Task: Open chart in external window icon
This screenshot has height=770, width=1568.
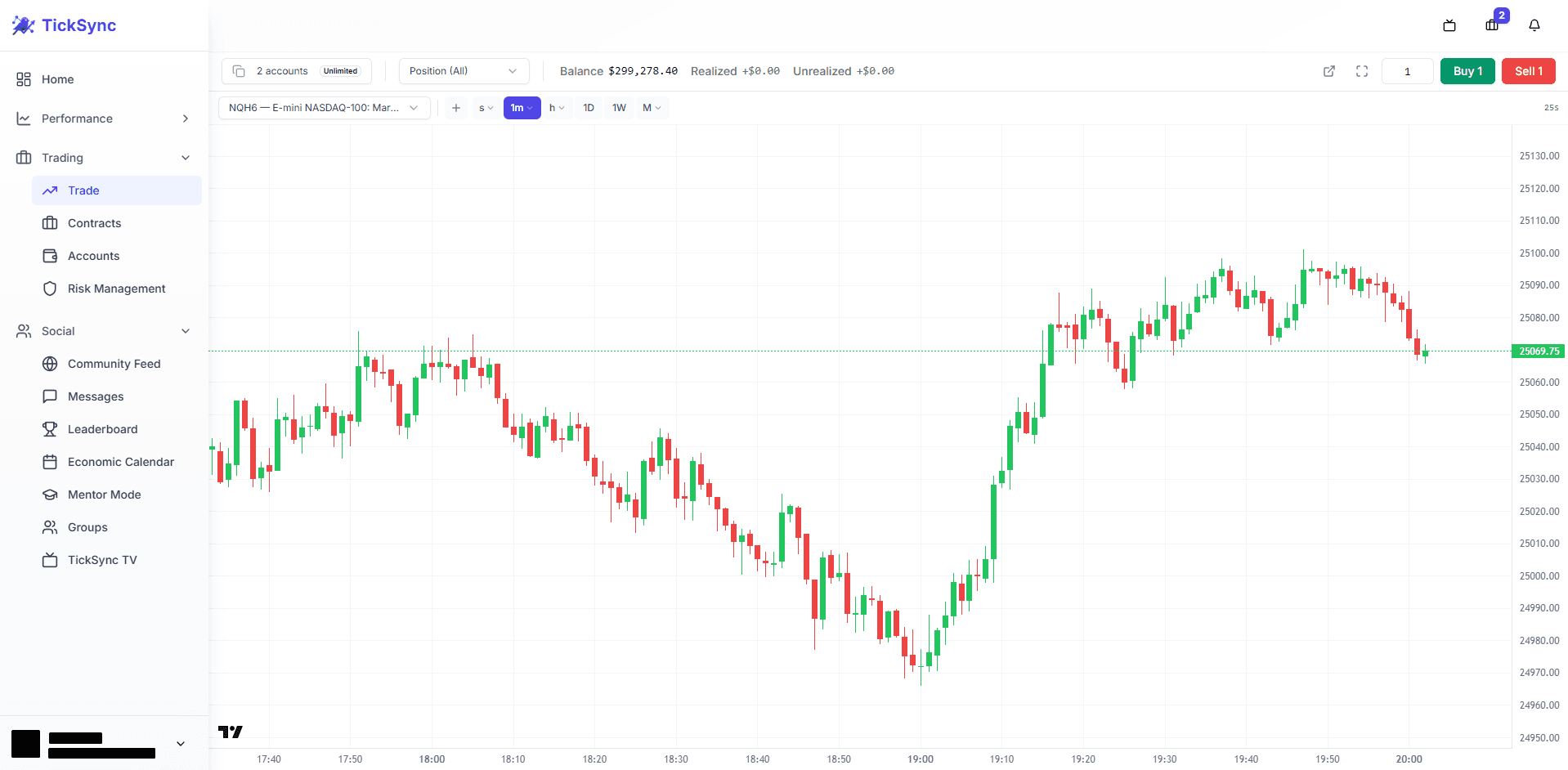Action: point(1328,71)
